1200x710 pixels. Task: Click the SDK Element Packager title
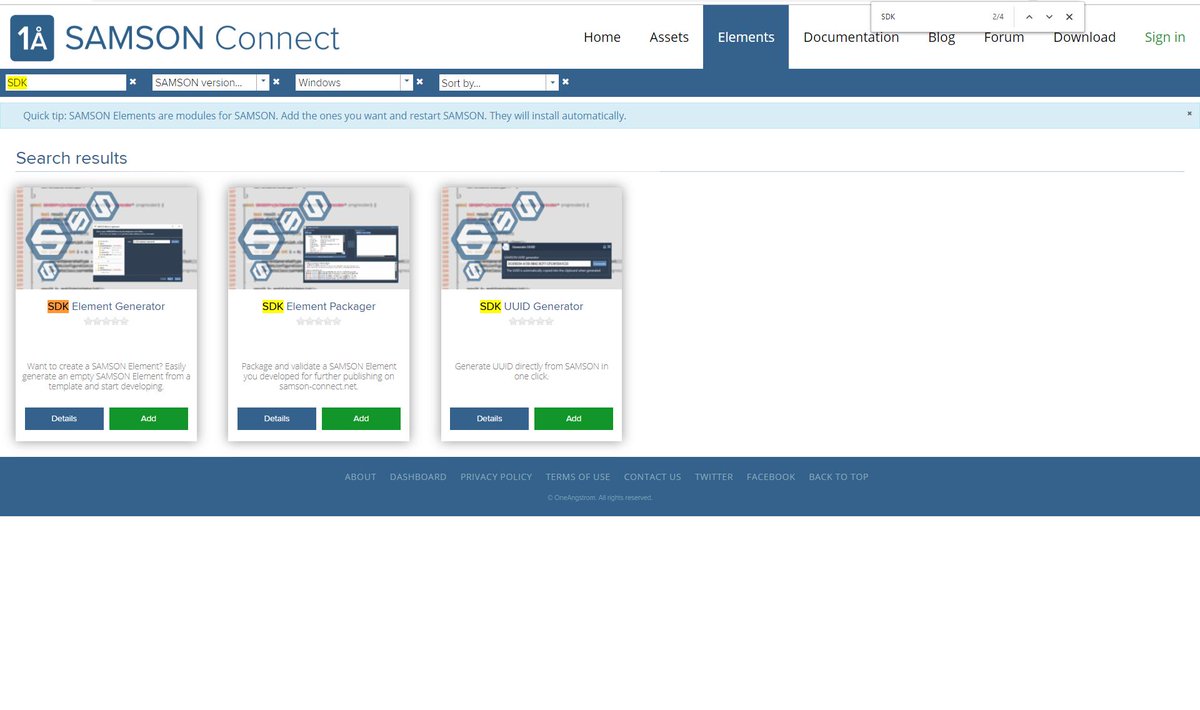click(319, 306)
